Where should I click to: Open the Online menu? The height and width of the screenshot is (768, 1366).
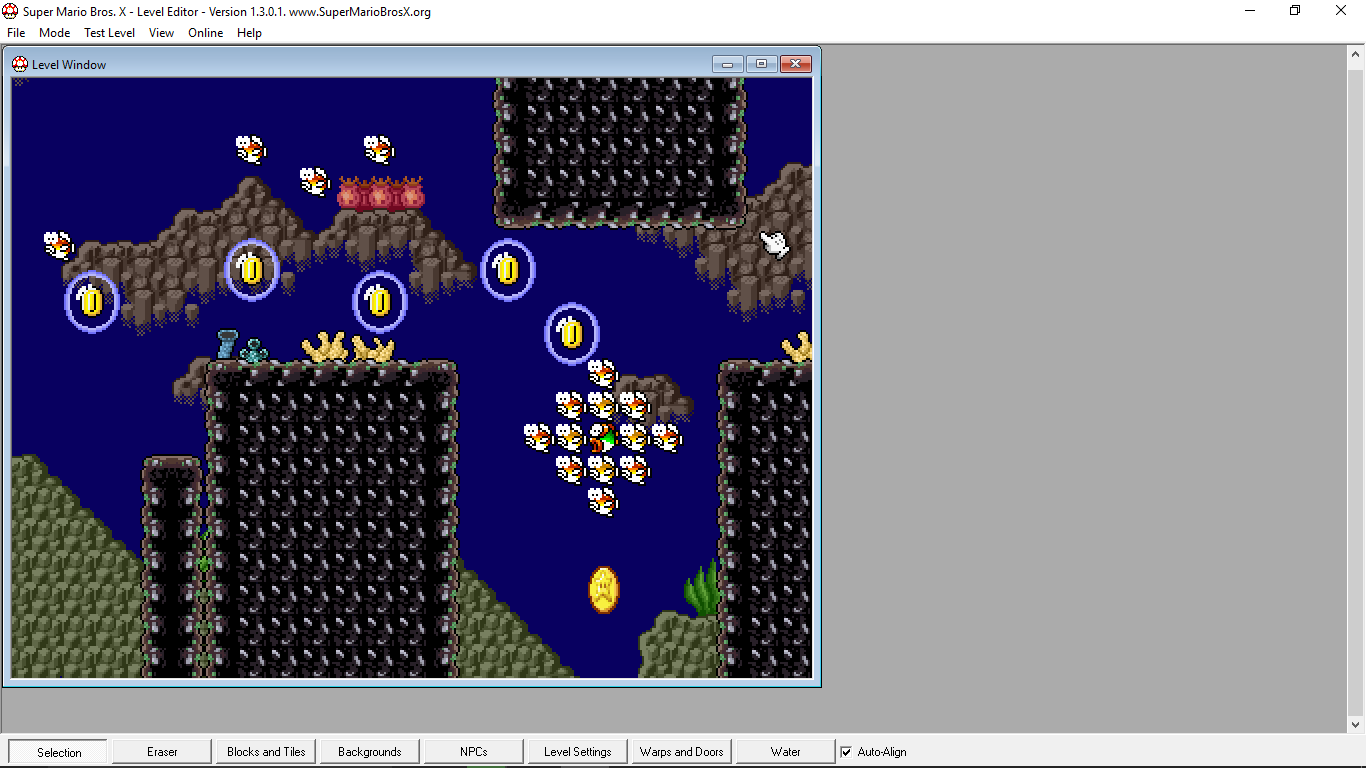(x=206, y=33)
